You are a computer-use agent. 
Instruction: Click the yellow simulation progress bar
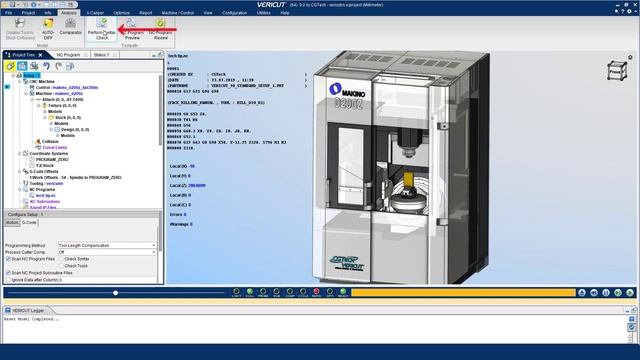click(x=463, y=292)
